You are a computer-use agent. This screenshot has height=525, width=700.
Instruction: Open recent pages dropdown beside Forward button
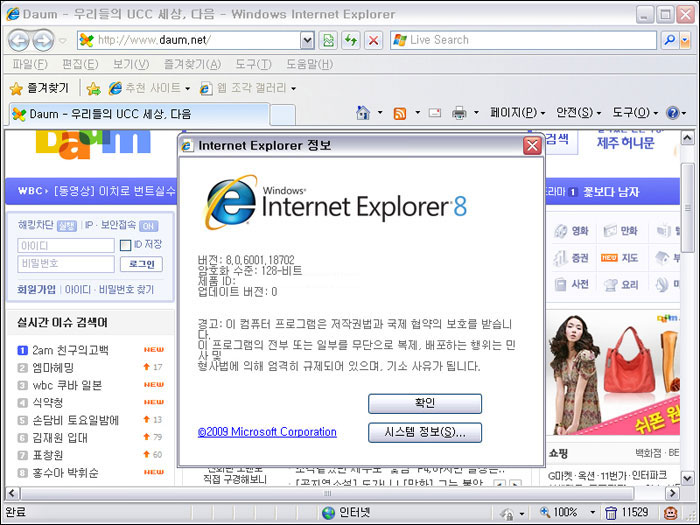(63, 41)
